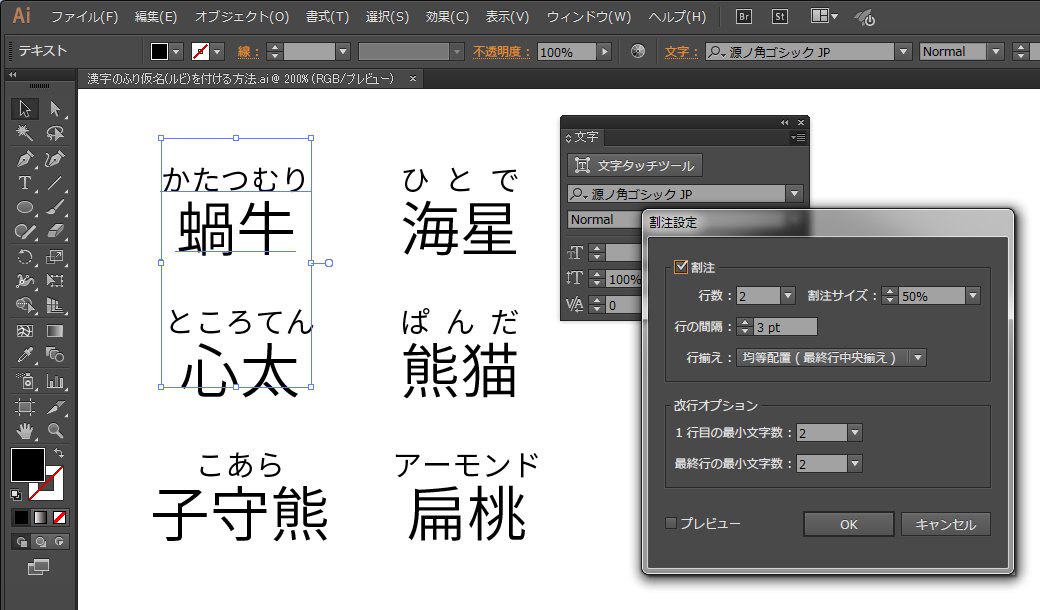
Task: Select the Scale tool
Action: [x=55, y=257]
